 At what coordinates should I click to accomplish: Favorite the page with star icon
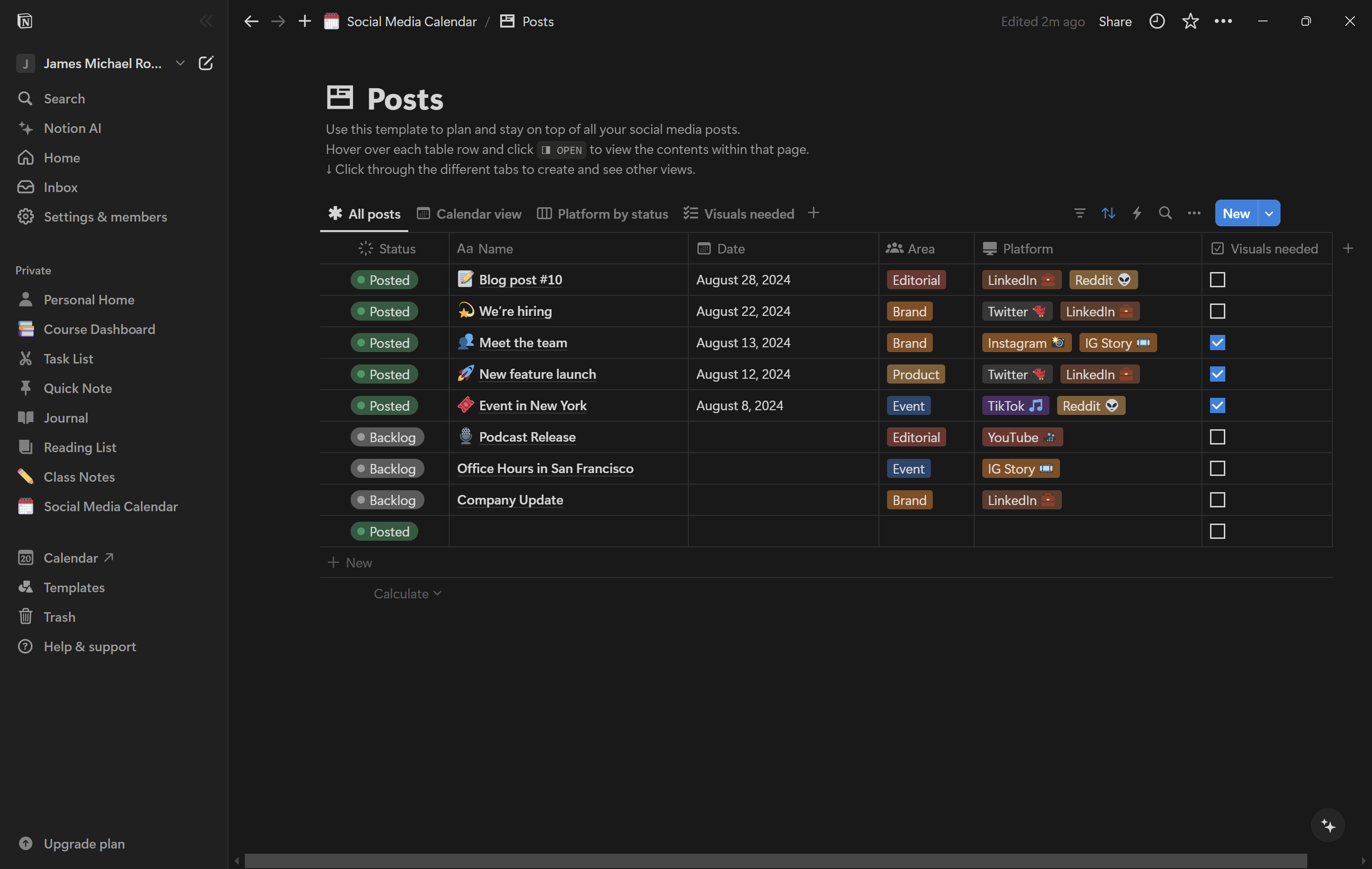1190,21
